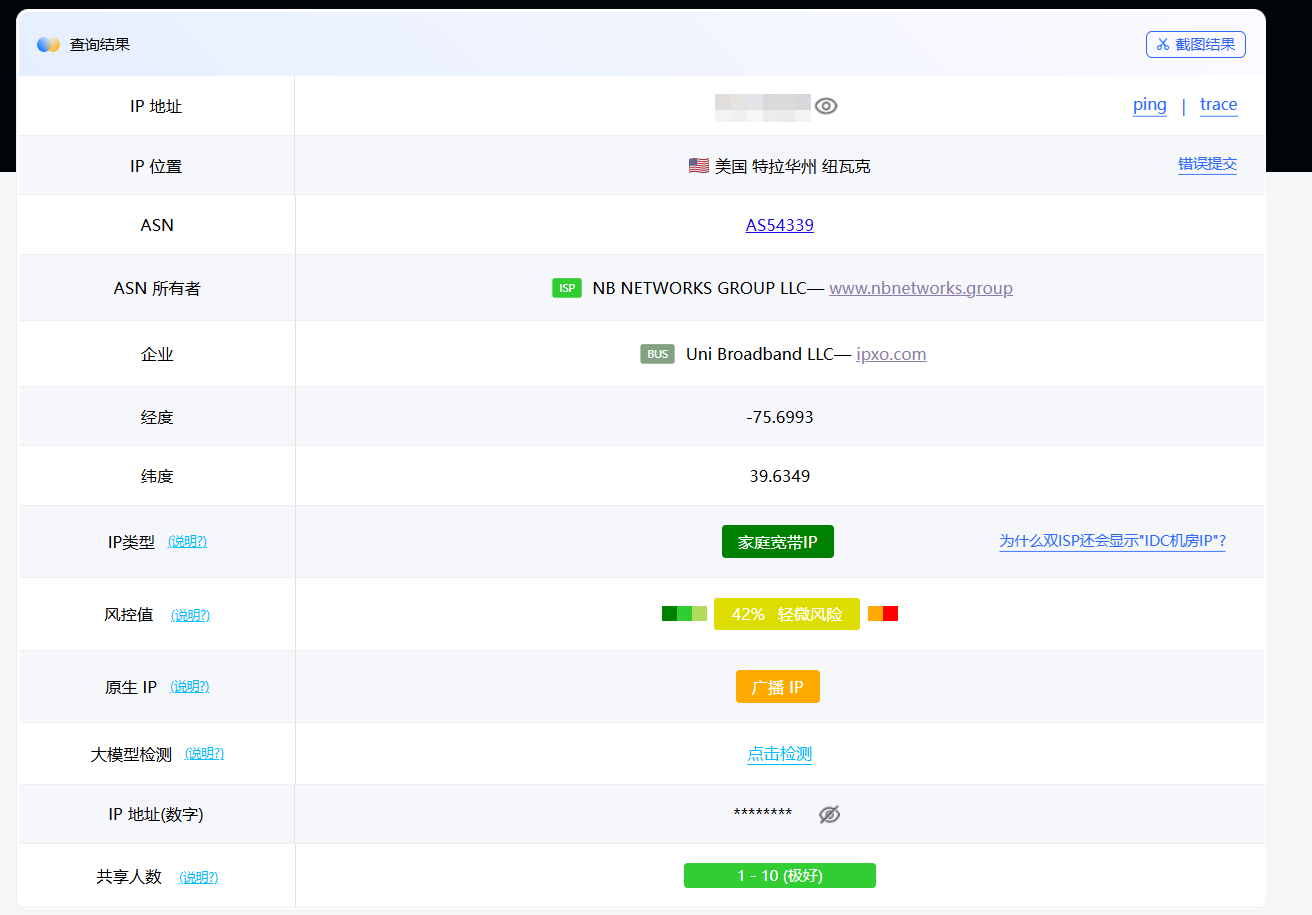Click the eye icon beside the IP address

825,106
